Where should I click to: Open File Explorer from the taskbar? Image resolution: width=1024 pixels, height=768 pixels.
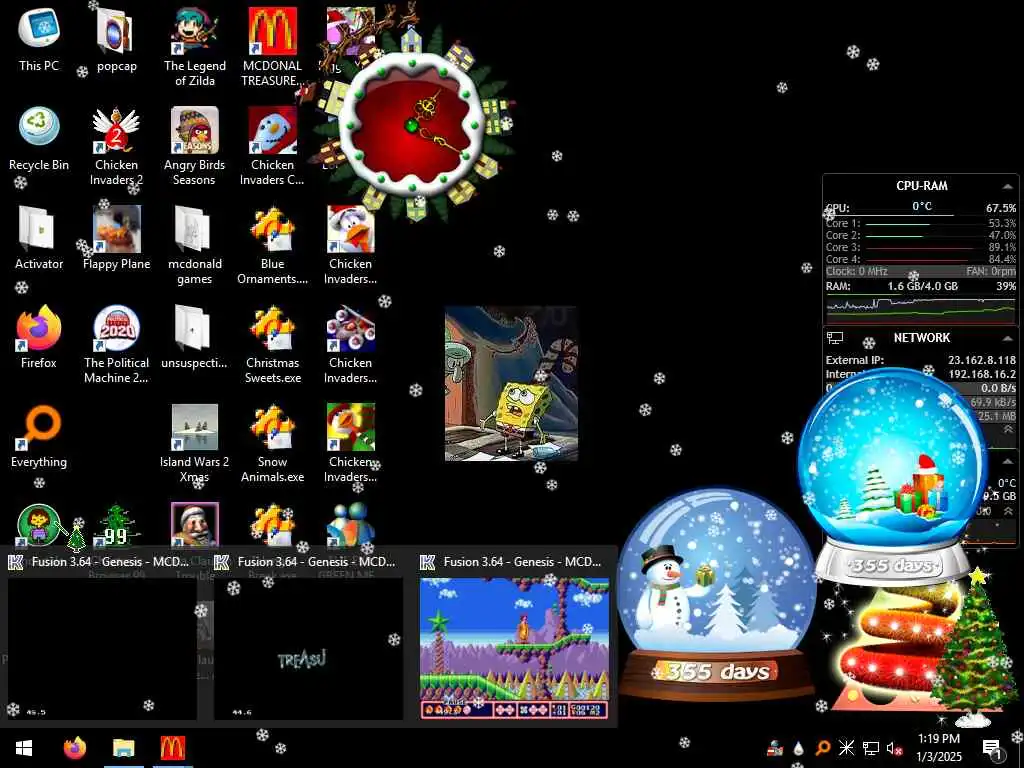123,748
